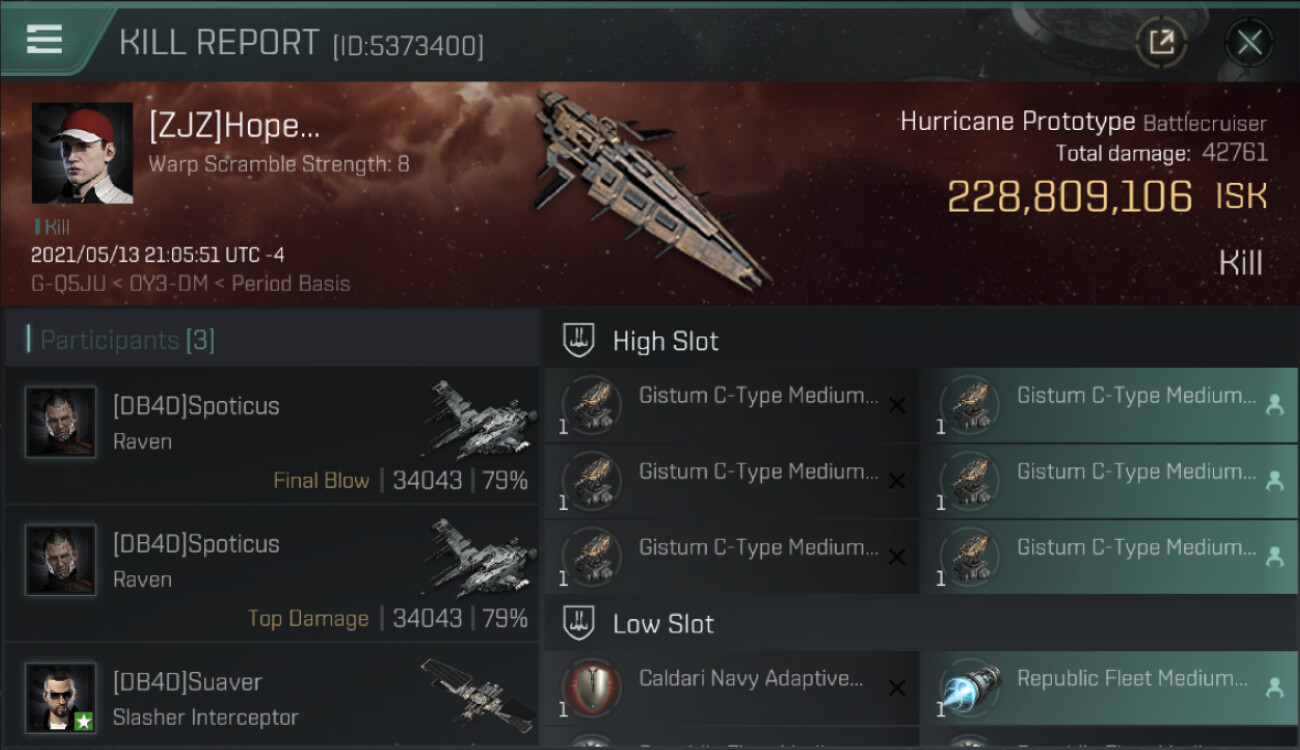Click the share kill report icon

(1161, 42)
